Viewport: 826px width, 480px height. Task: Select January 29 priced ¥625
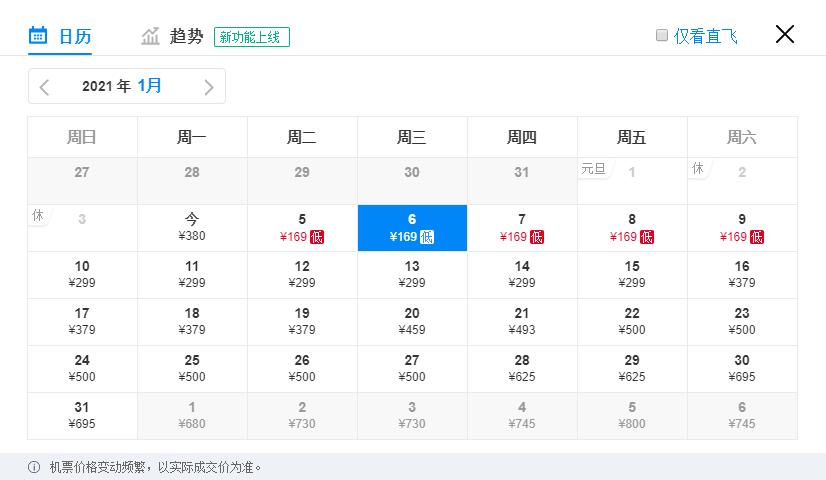click(632, 368)
